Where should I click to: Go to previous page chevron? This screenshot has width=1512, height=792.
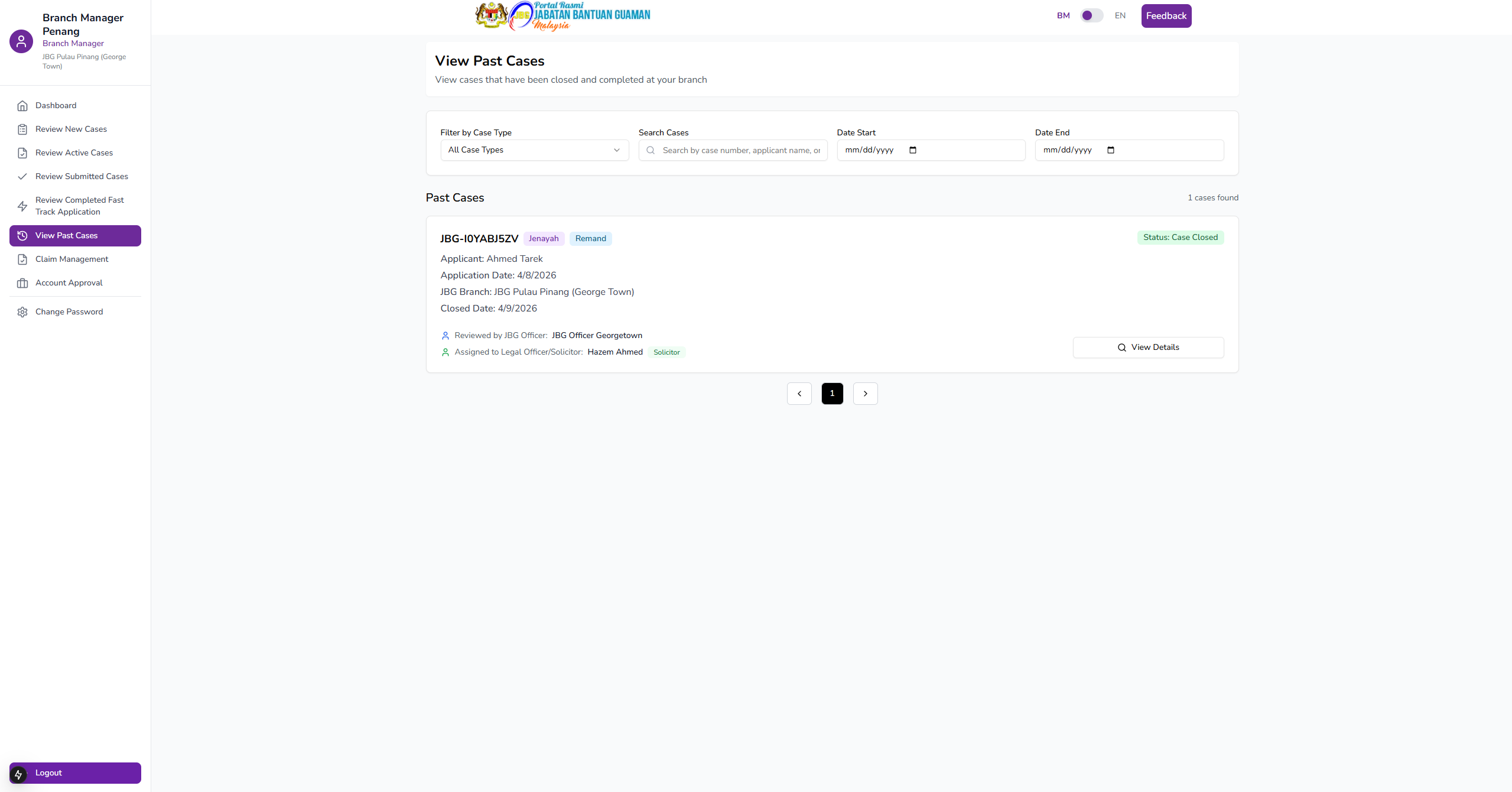point(799,394)
